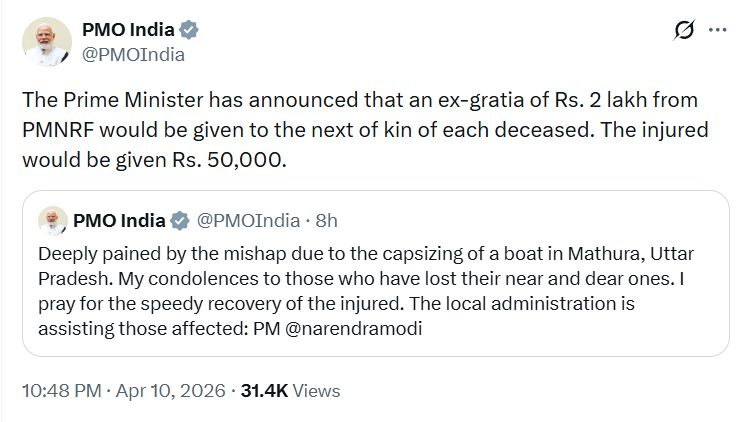
Task: Open the three-dot more options menu
Action: tap(717, 31)
